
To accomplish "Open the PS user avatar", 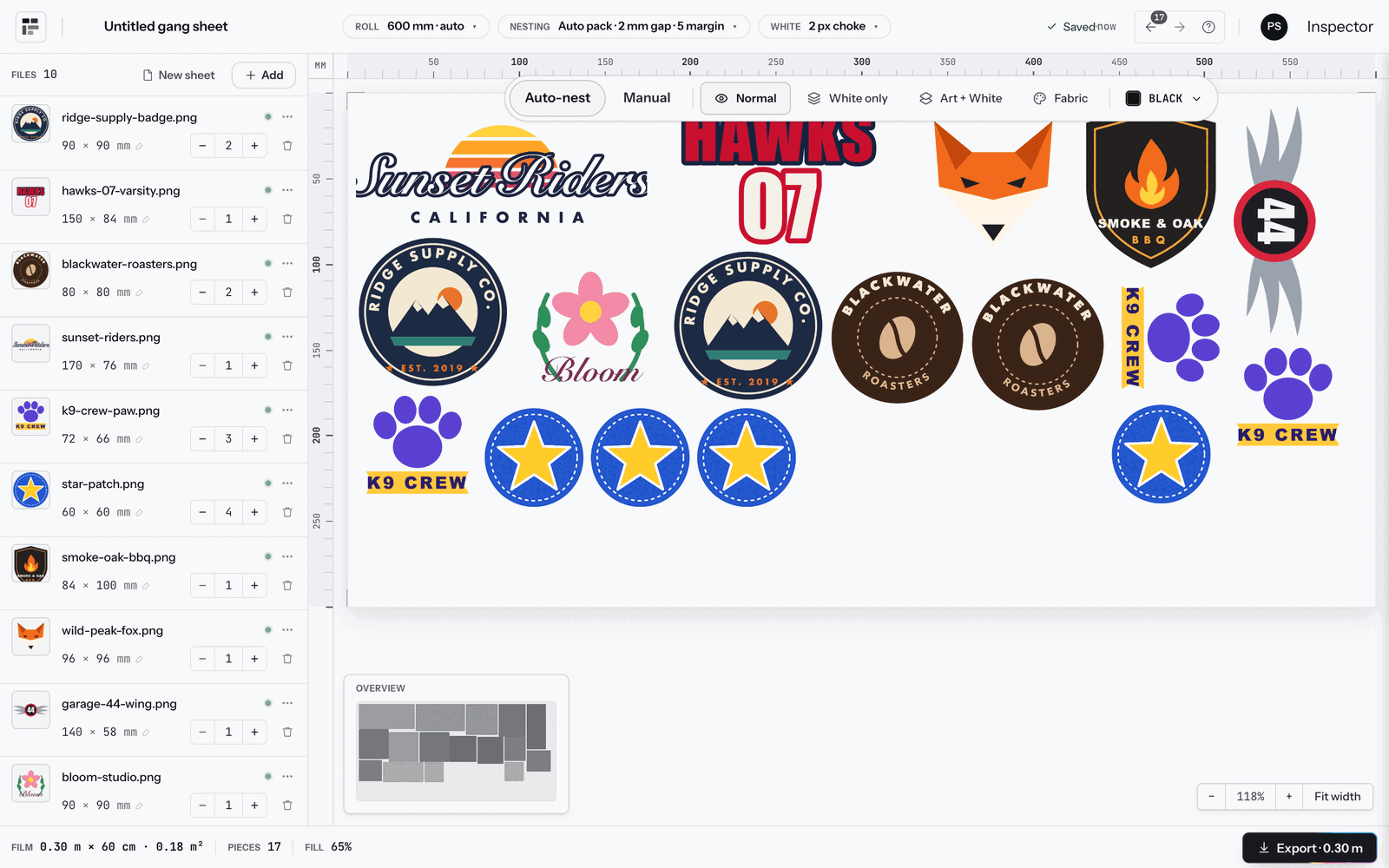I will click(1274, 27).
